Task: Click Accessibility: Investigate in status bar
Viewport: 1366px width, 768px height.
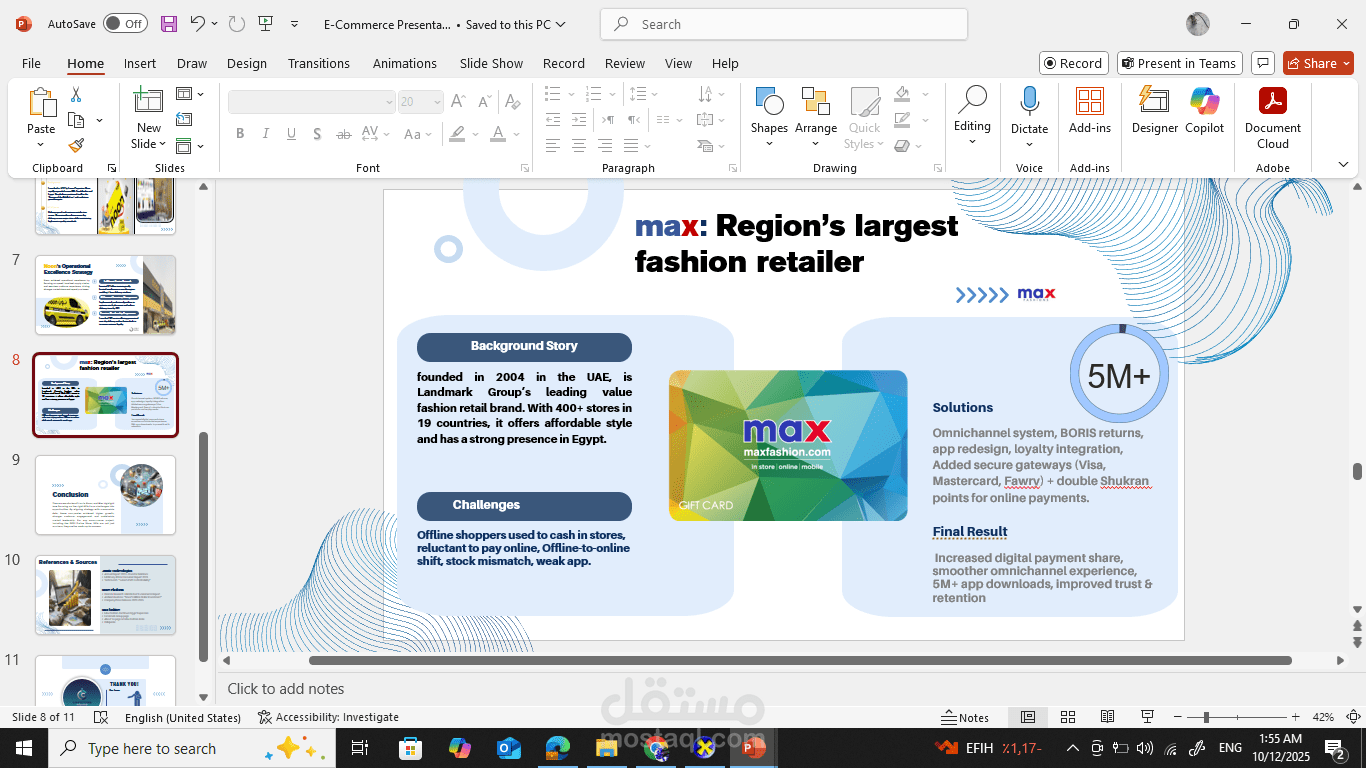Action: click(328, 717)
